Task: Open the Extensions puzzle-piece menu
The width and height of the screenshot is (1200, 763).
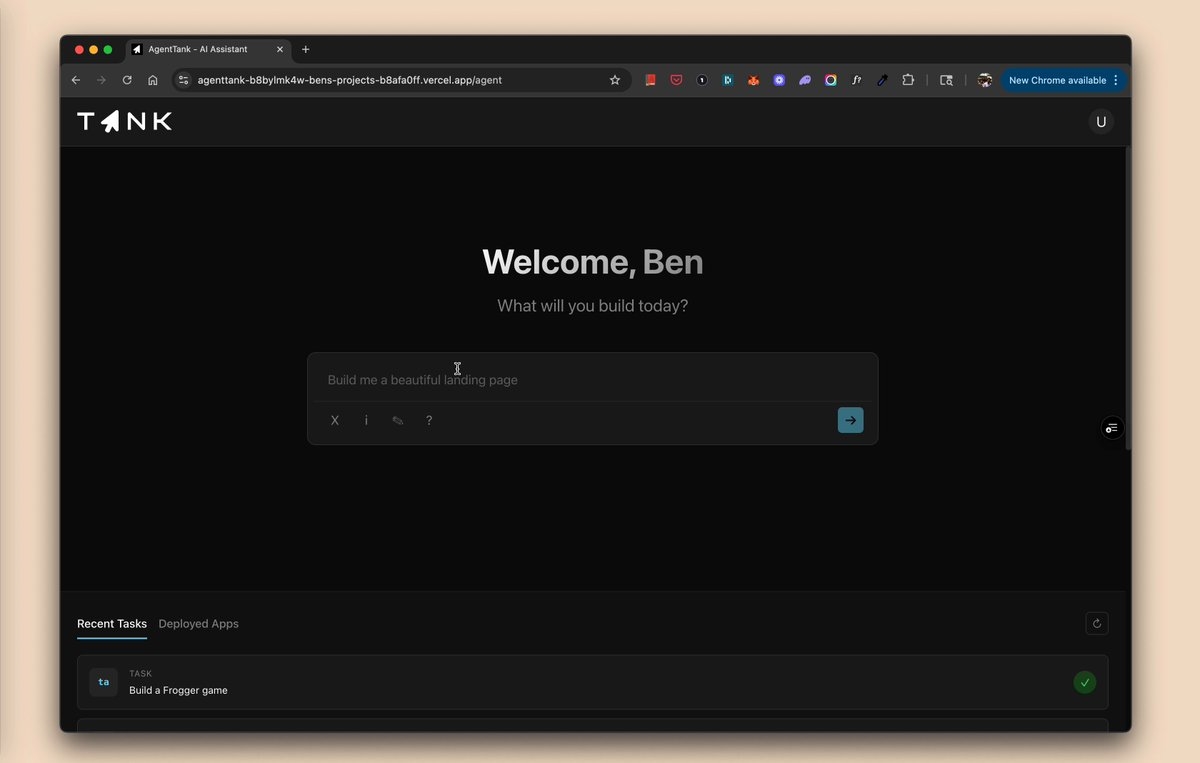Action: [x=908, y=80]
